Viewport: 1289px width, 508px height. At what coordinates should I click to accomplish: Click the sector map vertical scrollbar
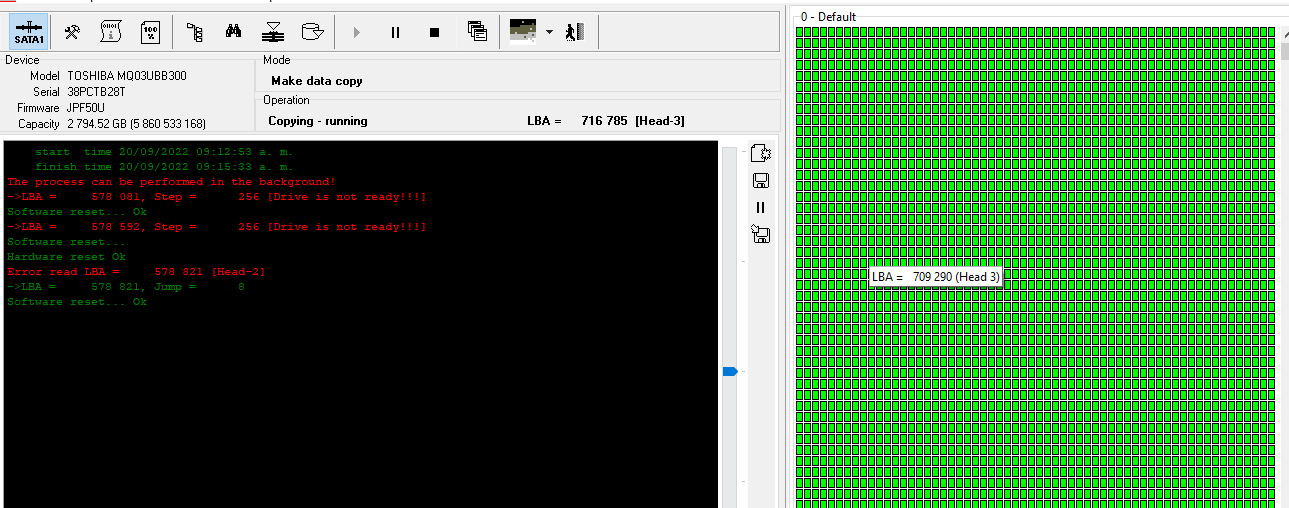pos(1283,267)
